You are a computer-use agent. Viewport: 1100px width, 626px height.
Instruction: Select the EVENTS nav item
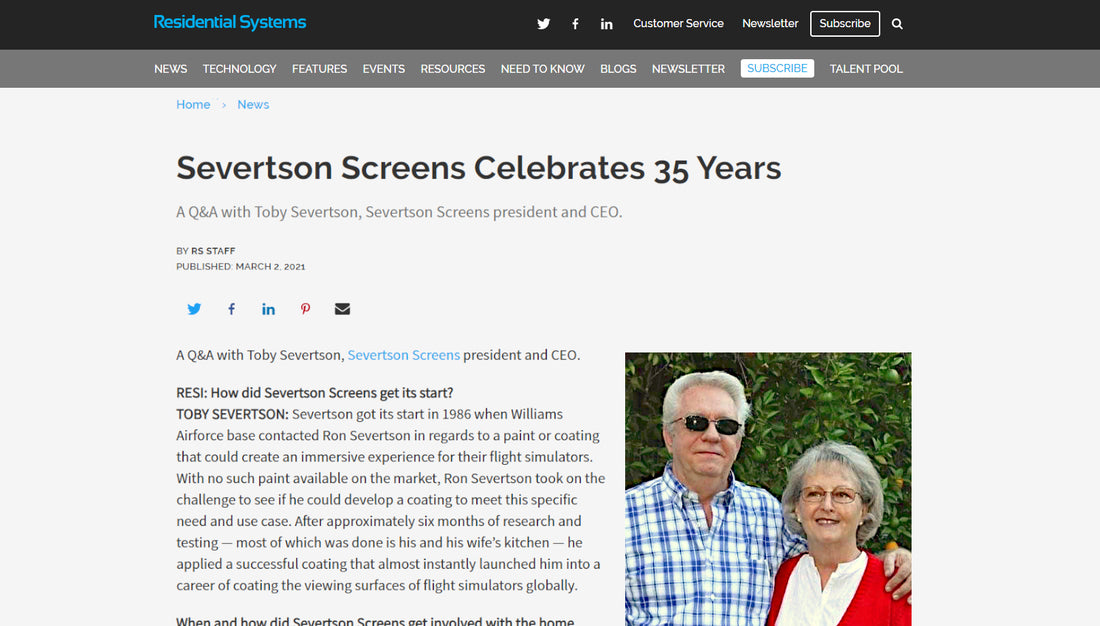[x=383, y=68]
